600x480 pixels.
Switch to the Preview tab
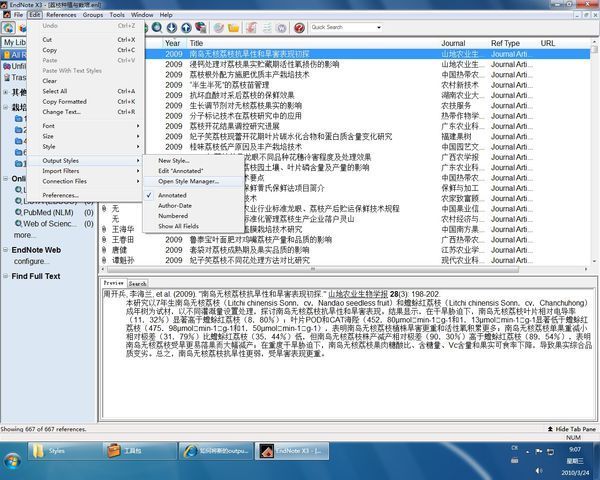[114, 283]
